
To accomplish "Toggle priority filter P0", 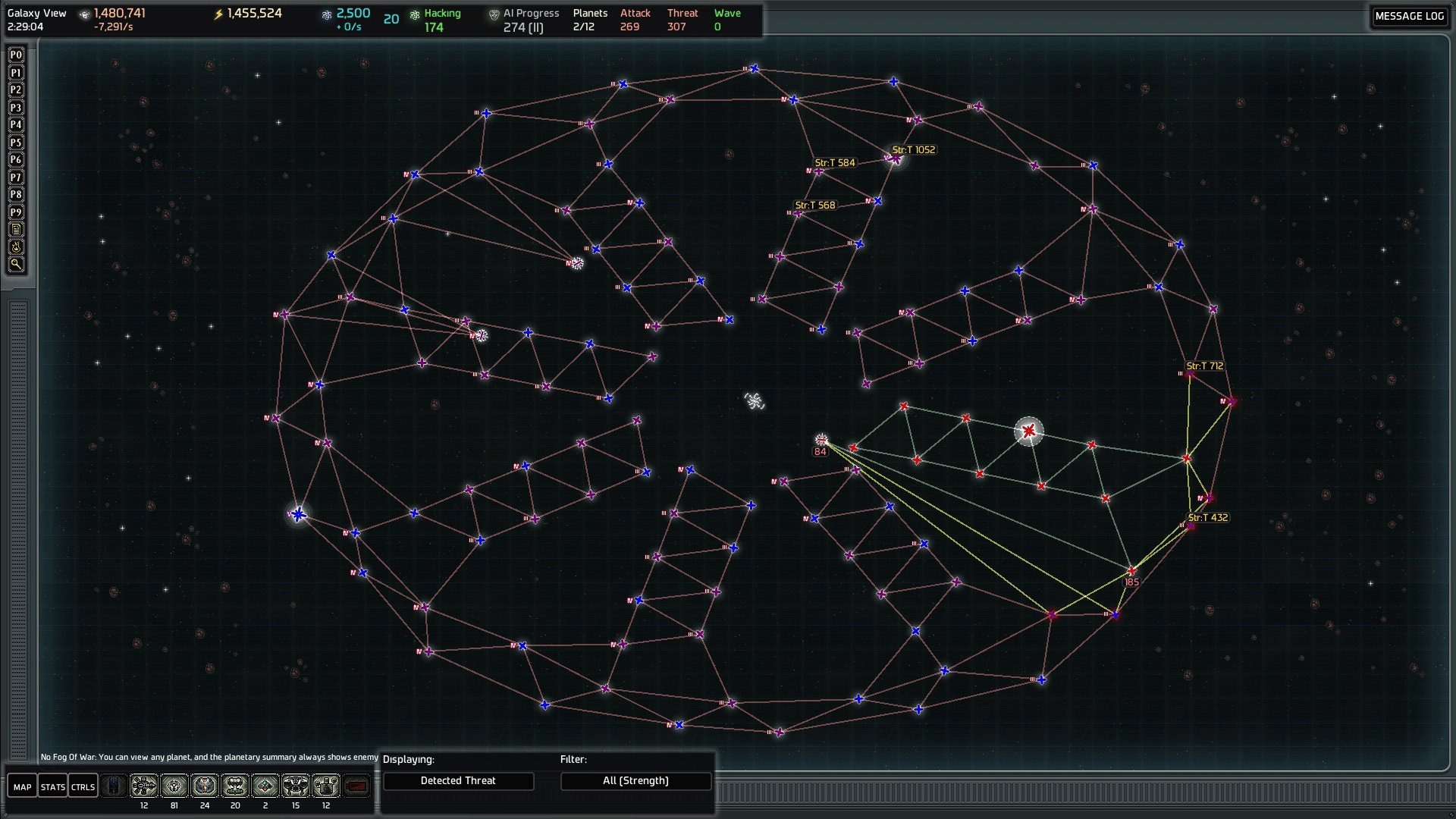I will click(x=16, y=55).
